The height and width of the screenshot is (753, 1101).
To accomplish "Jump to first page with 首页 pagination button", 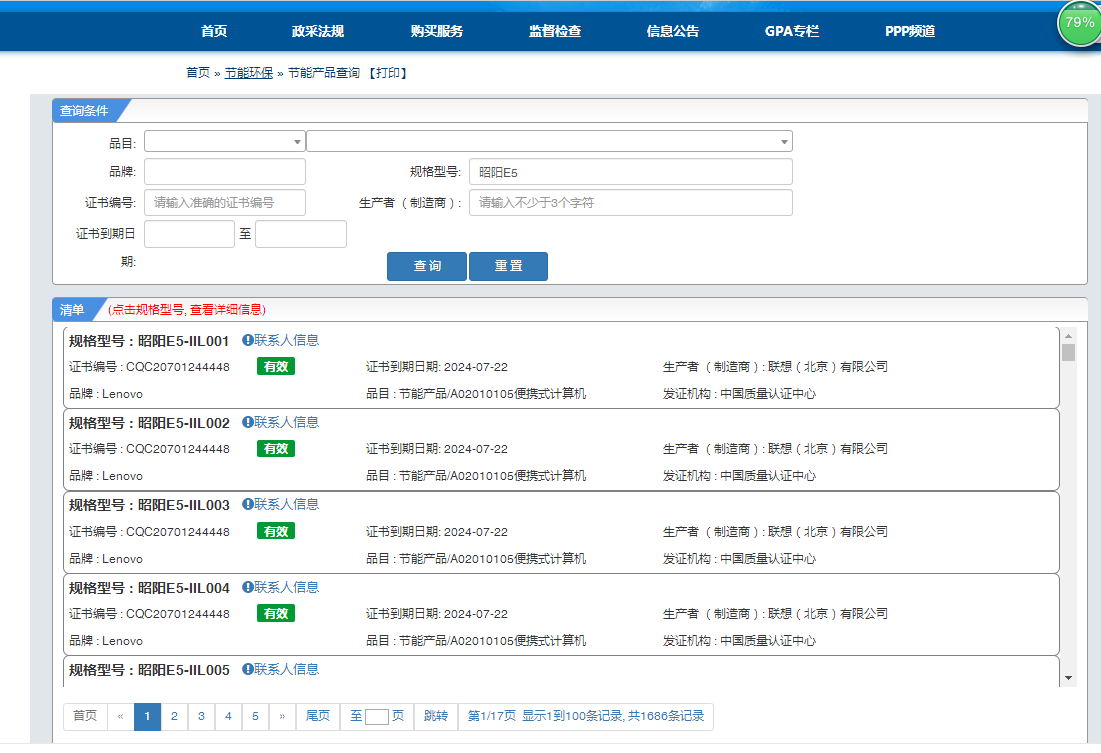I will click(85, 716).
